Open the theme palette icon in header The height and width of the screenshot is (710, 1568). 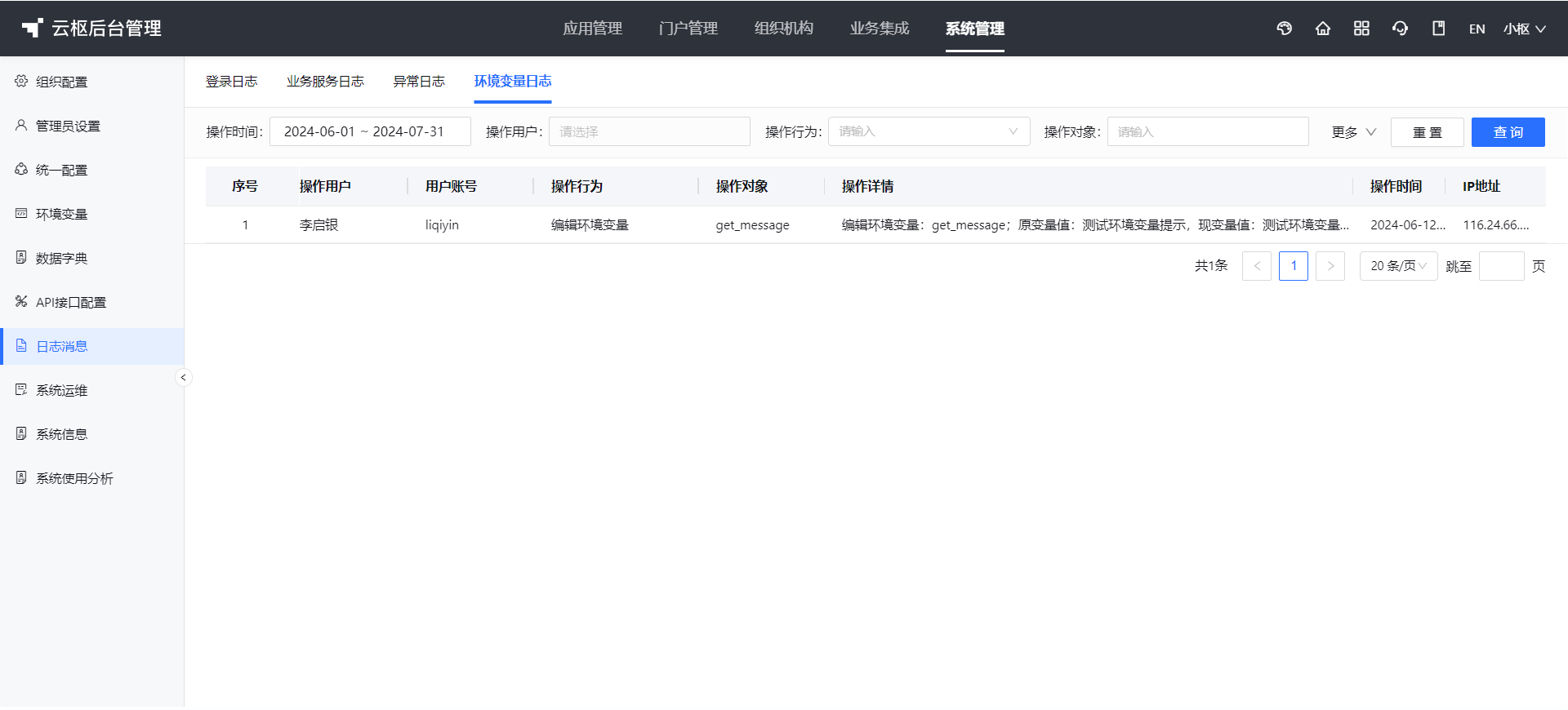[x=1285, y=29]
